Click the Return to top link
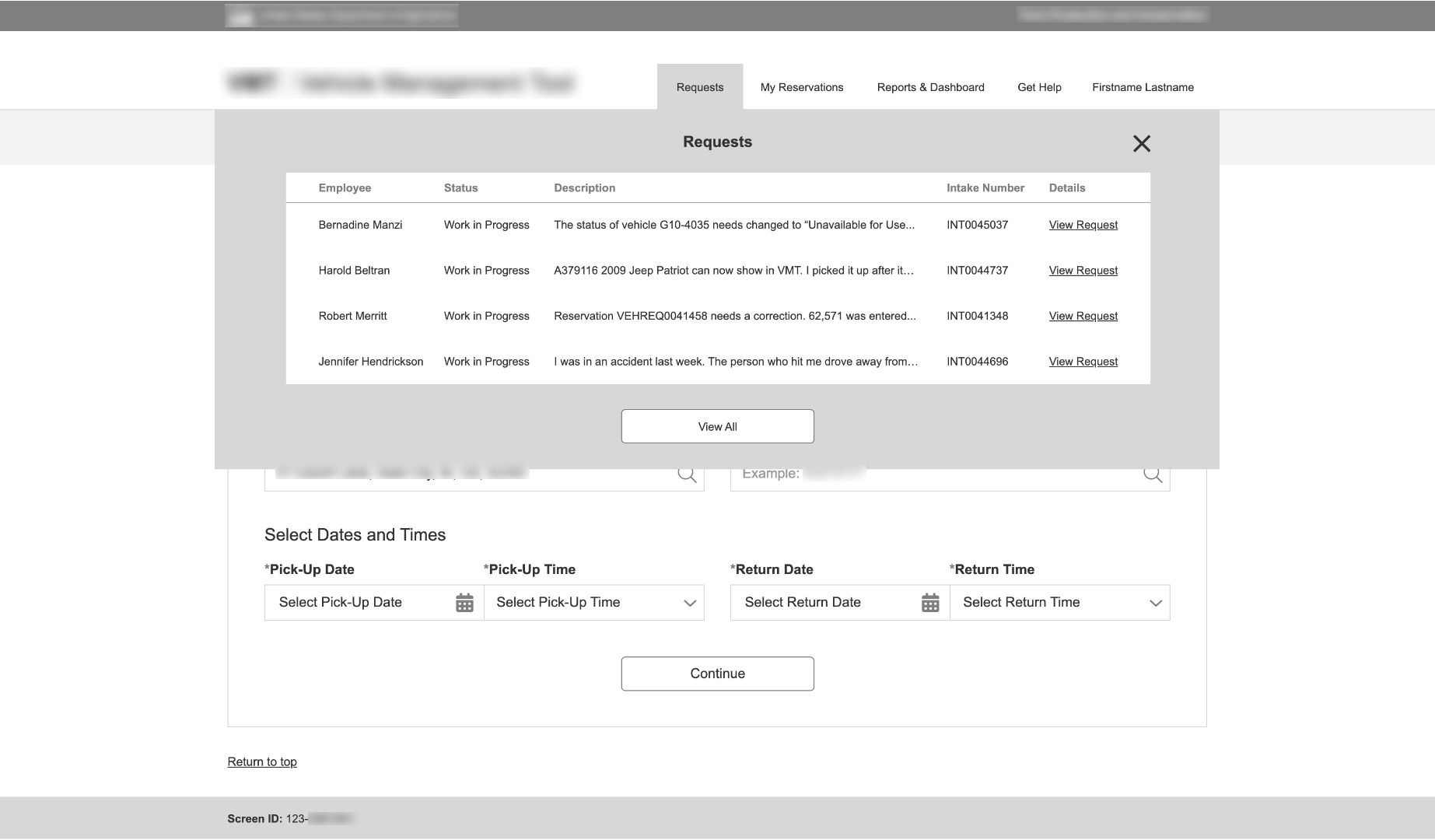 click(261, 761)
